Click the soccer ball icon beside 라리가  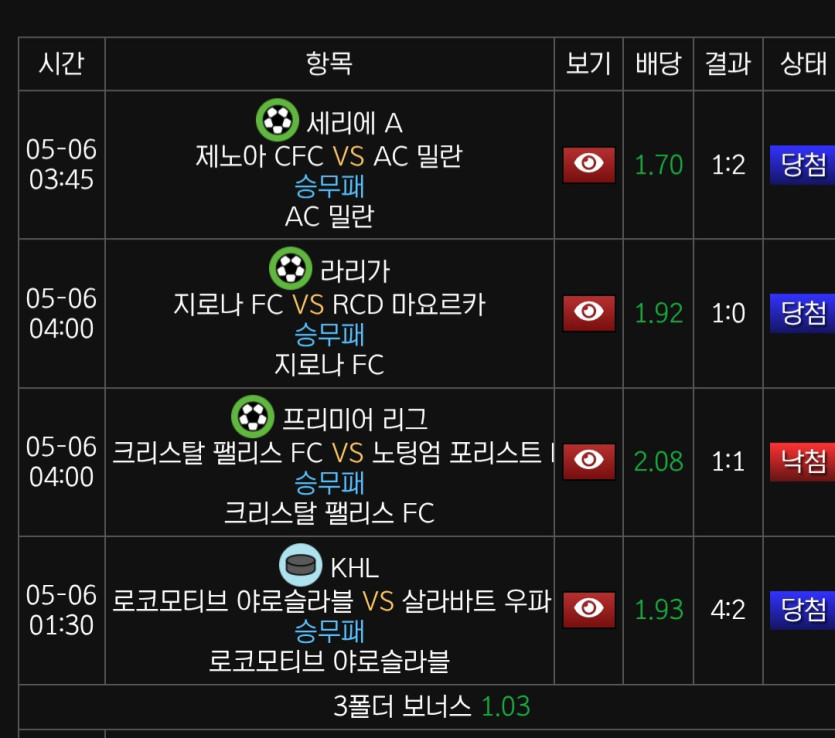pos(290,268)
